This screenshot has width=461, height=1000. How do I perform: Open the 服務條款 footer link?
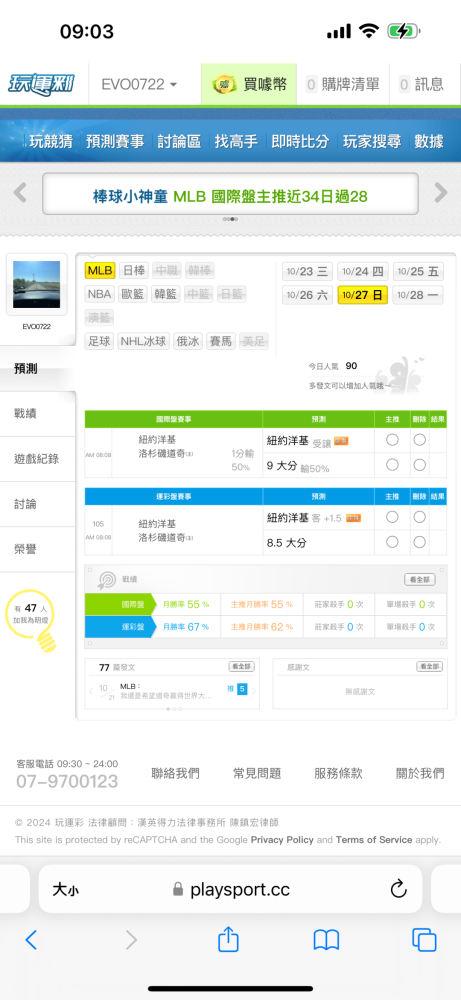[x=338, y=774]
